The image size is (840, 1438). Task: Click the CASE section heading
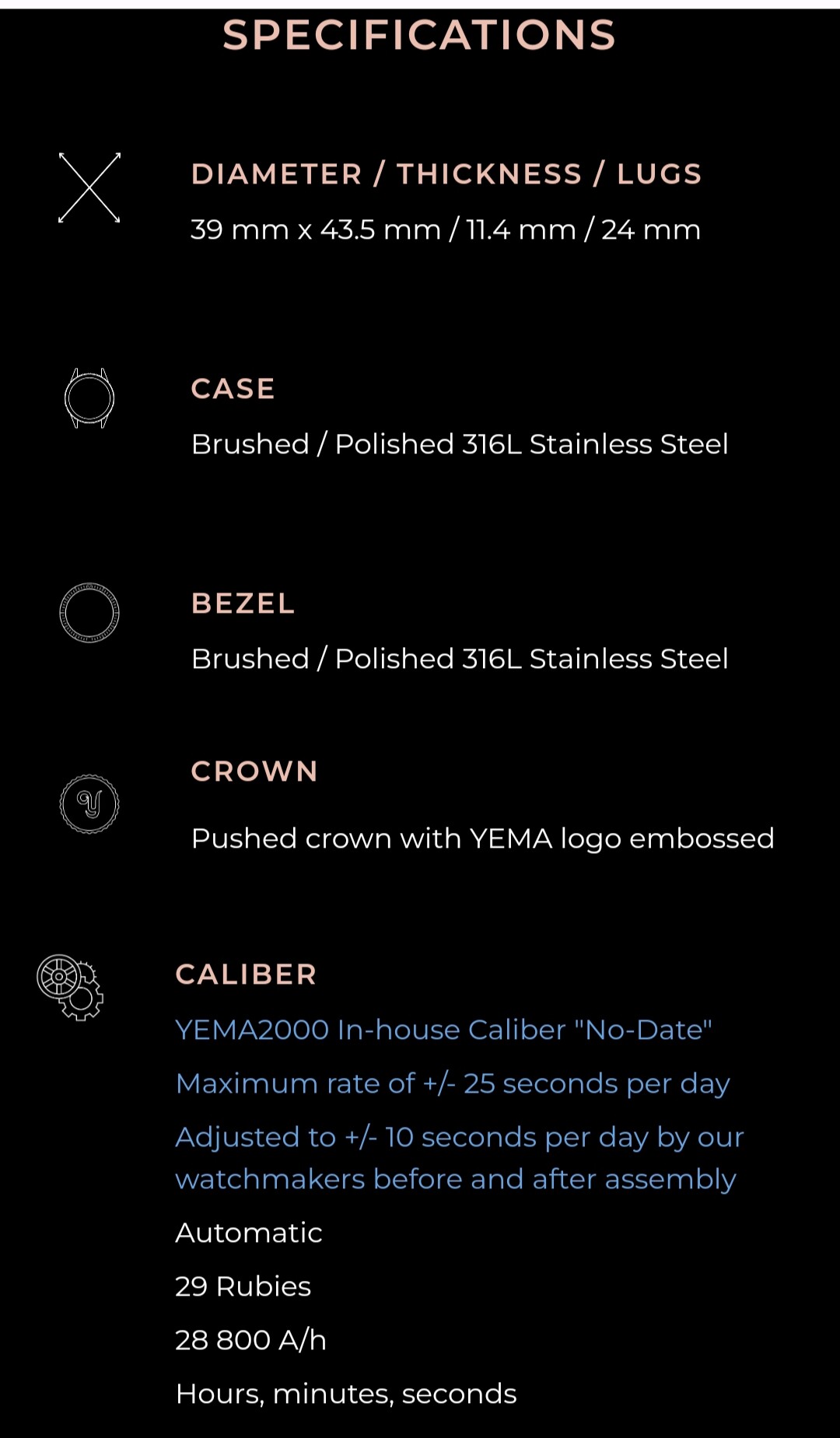(233, 389)
